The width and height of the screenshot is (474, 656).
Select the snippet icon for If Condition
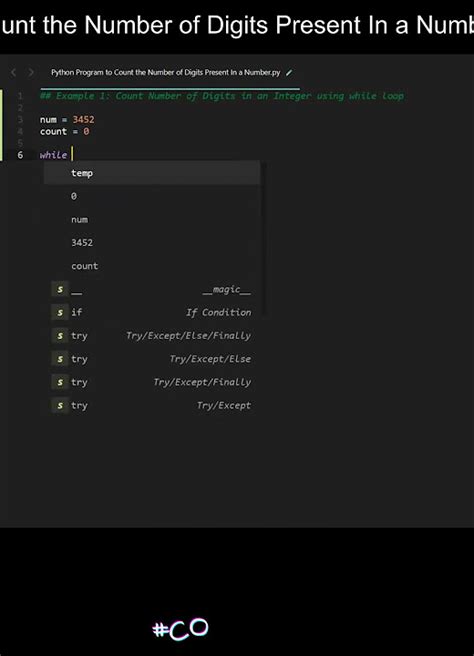click(60, 313)
